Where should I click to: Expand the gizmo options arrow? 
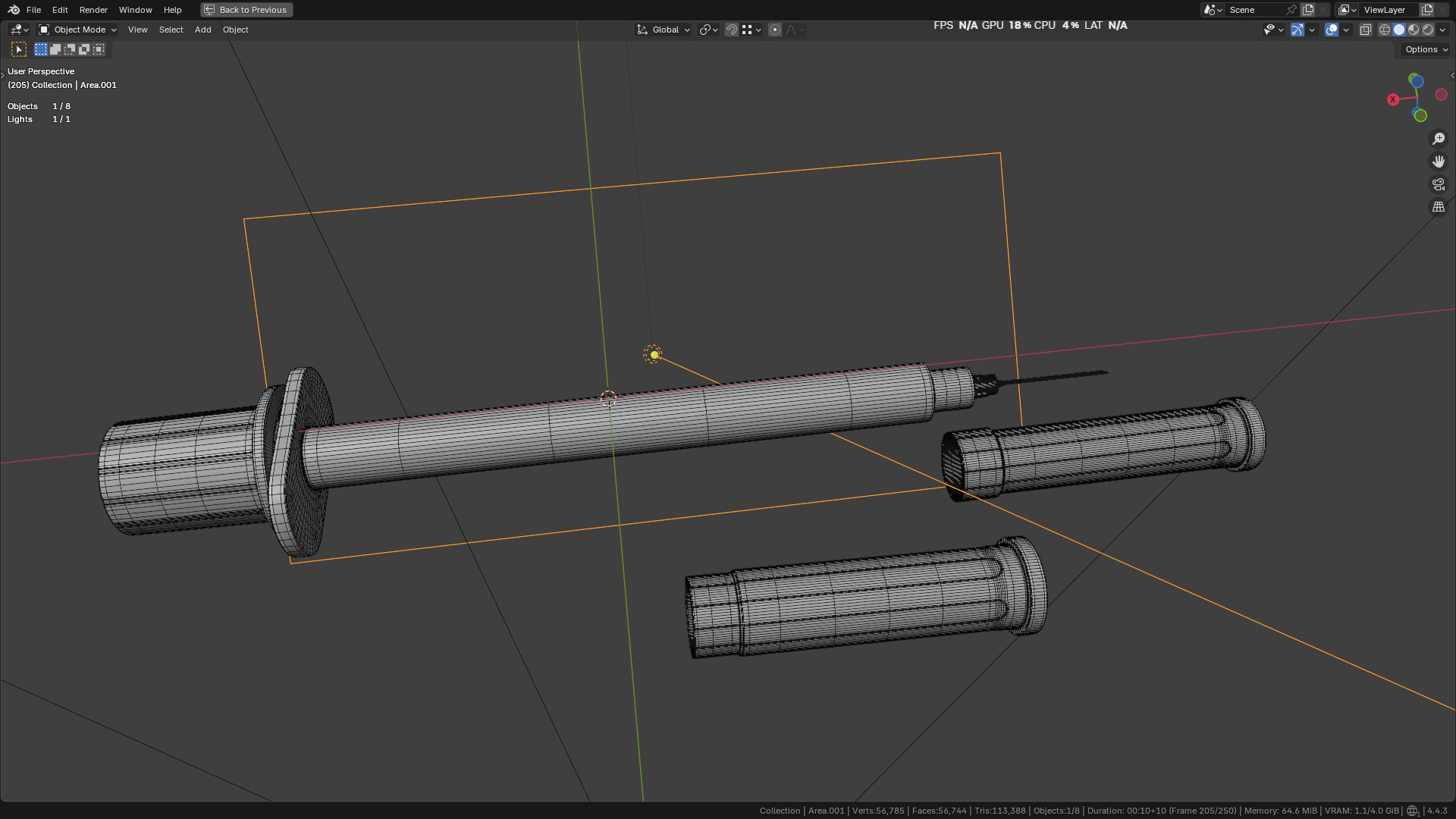tap(1312, 30)
